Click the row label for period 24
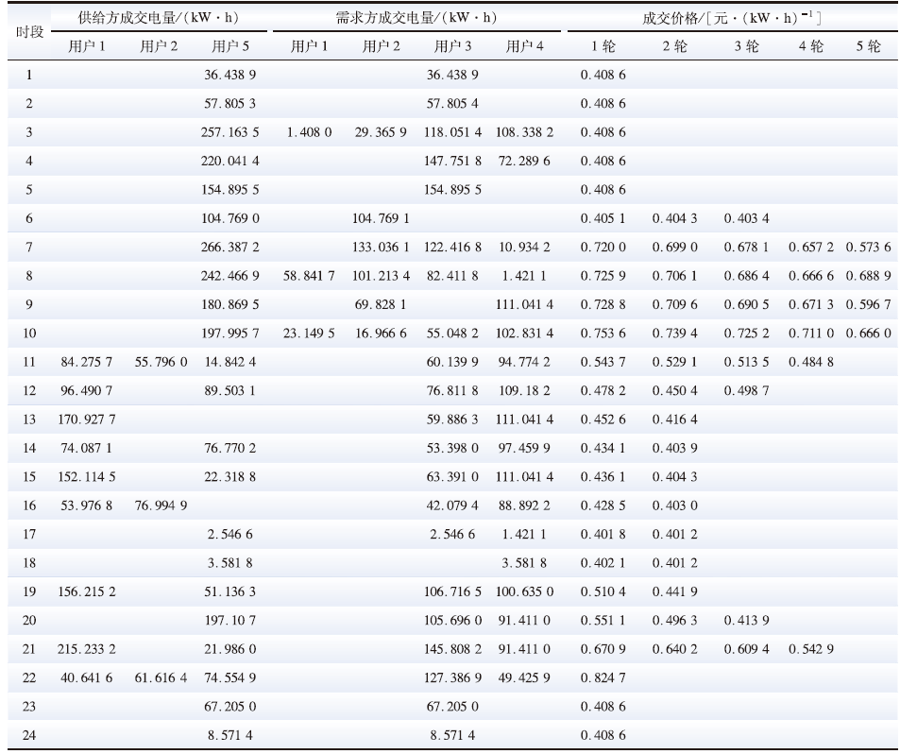This screenshot has height=754, width=900. click(29, 735)
